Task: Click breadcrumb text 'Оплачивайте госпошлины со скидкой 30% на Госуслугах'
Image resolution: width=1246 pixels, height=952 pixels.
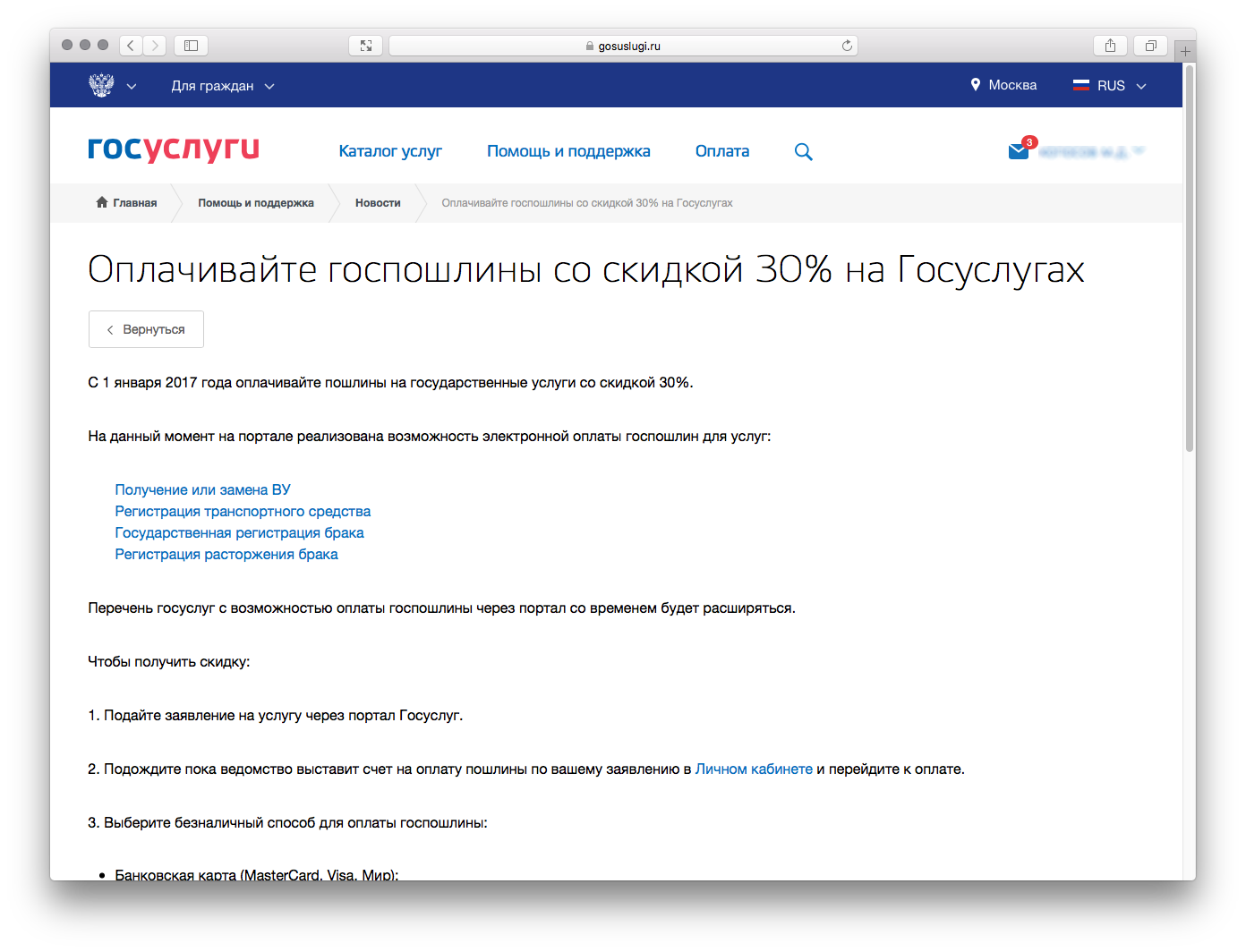Action: click(587, 203)
